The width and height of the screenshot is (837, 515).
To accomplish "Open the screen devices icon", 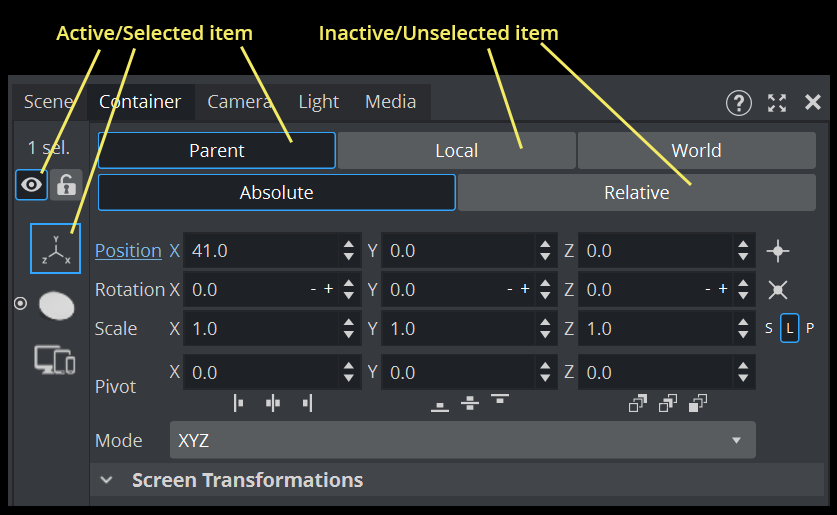I will click(x=55, y=359).
